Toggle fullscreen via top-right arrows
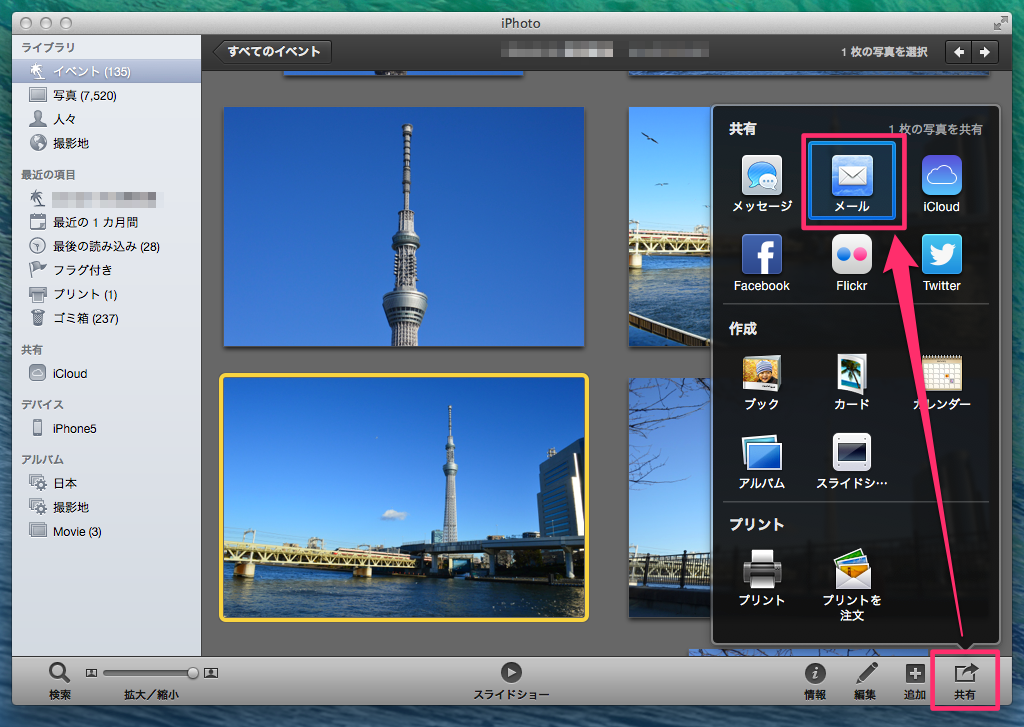The height and width of the screenshot is (727, 1024). click(x=1000, y=24)
